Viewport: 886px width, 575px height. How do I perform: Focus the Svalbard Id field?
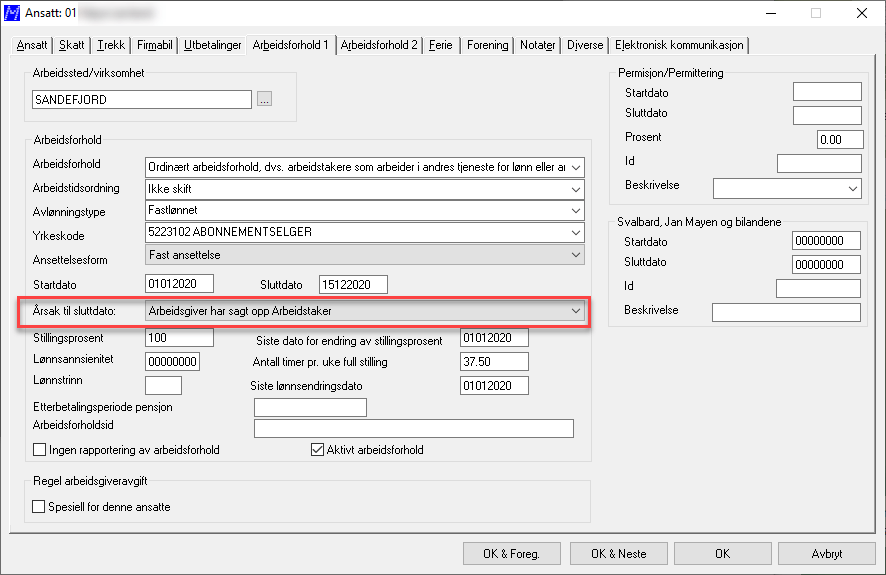818,288
